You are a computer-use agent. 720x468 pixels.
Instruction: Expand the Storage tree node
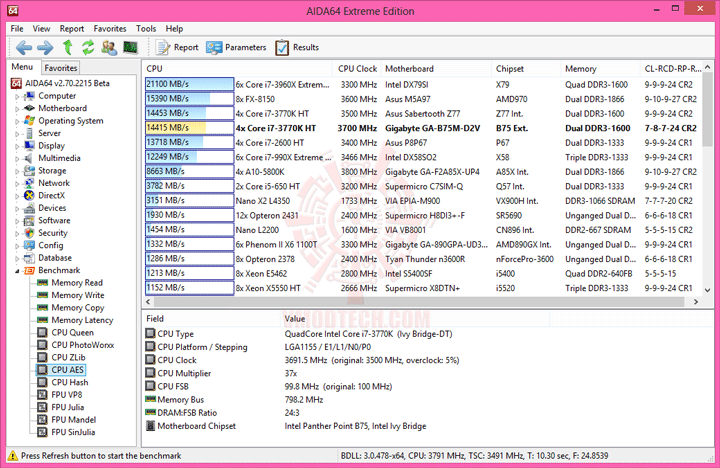(x=17, y=171)
